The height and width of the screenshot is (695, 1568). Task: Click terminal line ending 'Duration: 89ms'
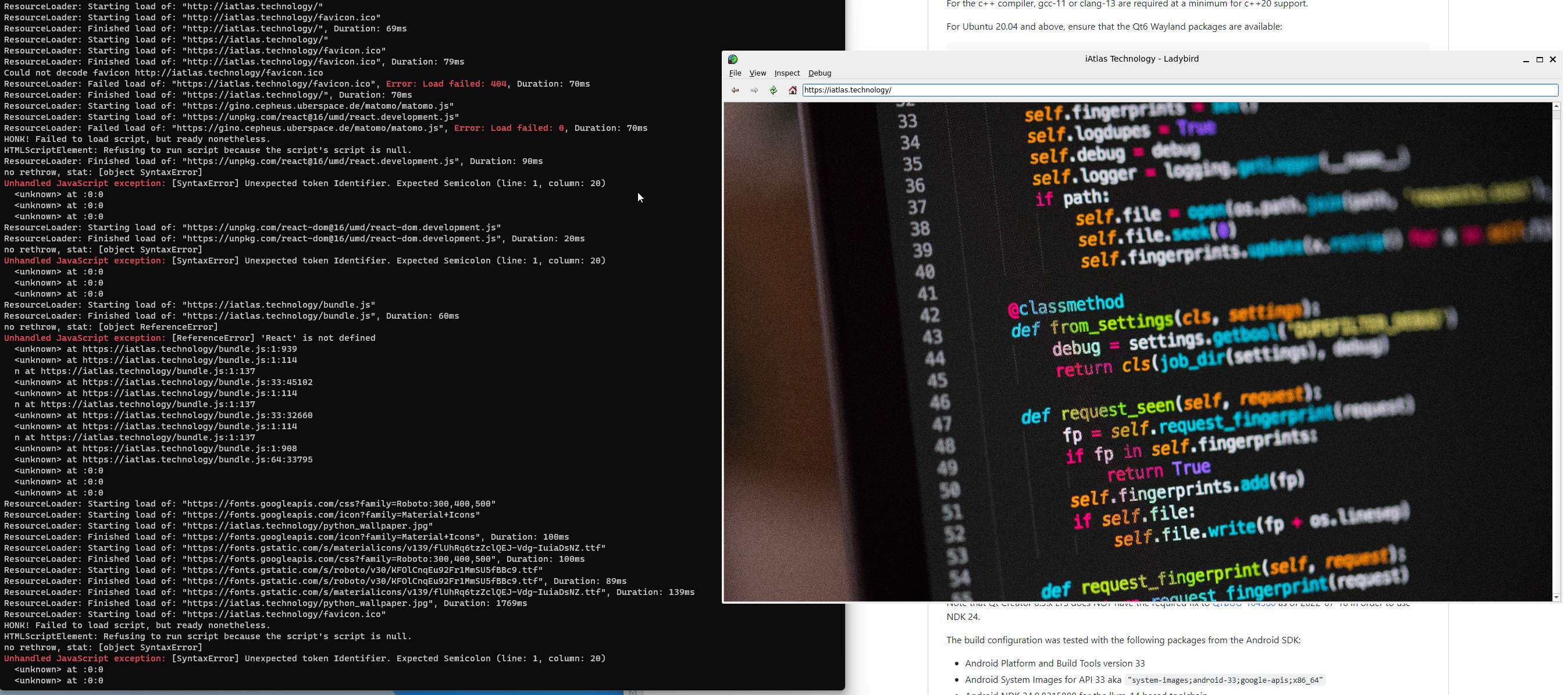315,582
